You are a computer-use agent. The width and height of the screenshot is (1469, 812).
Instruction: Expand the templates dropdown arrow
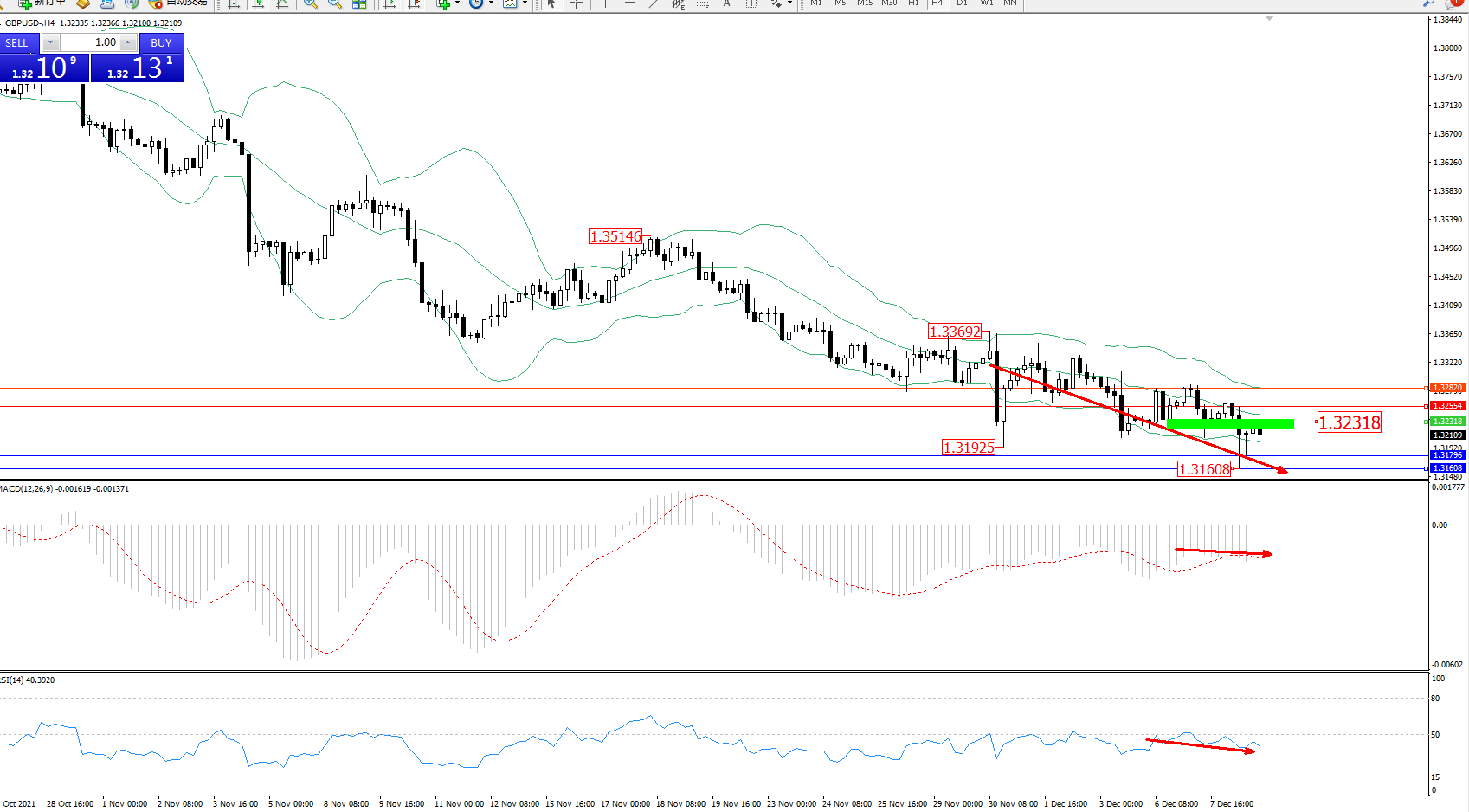tap(525, 3)
